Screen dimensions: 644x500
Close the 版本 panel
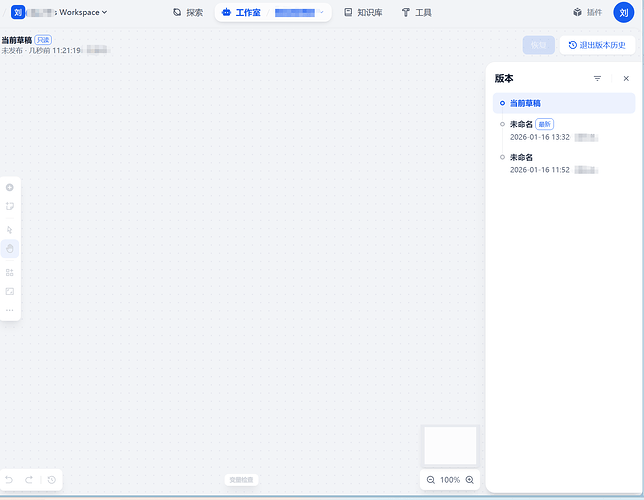click(x=626, y=78)
